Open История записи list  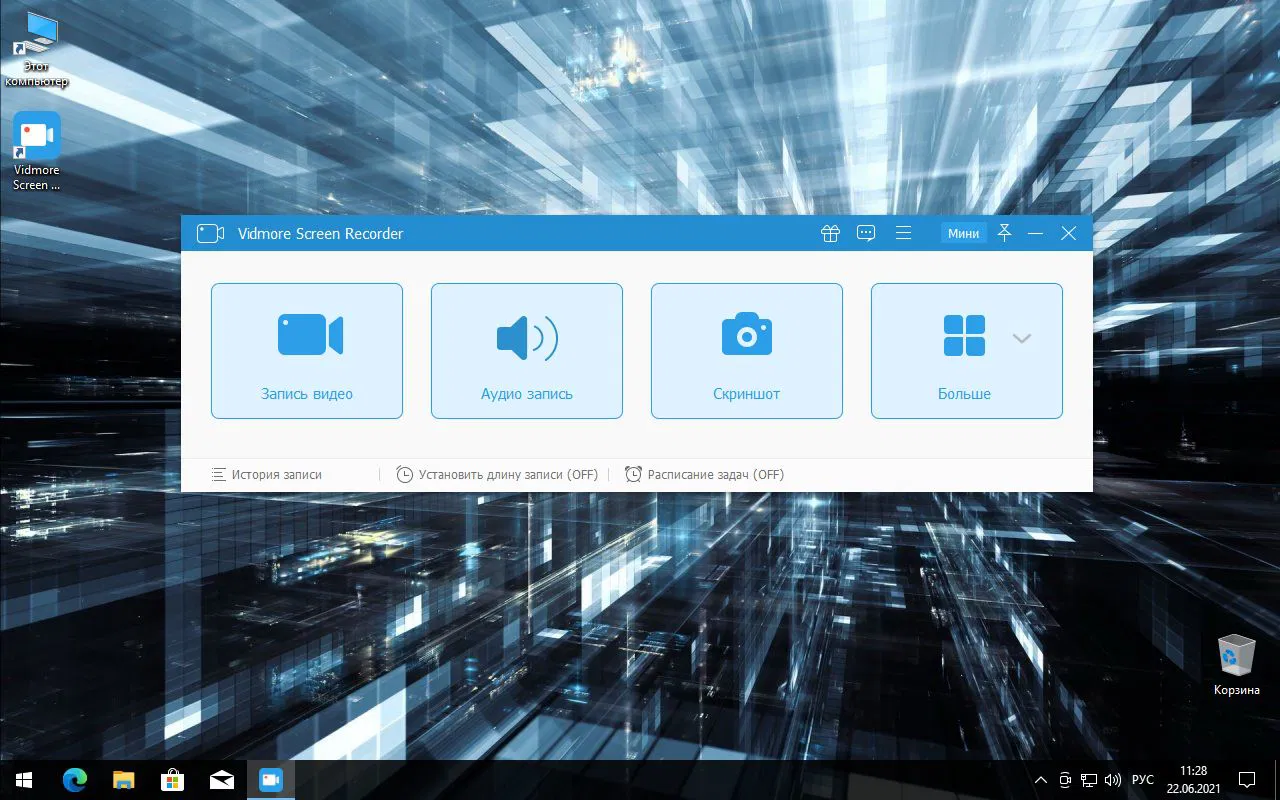[x=267, y=474]
